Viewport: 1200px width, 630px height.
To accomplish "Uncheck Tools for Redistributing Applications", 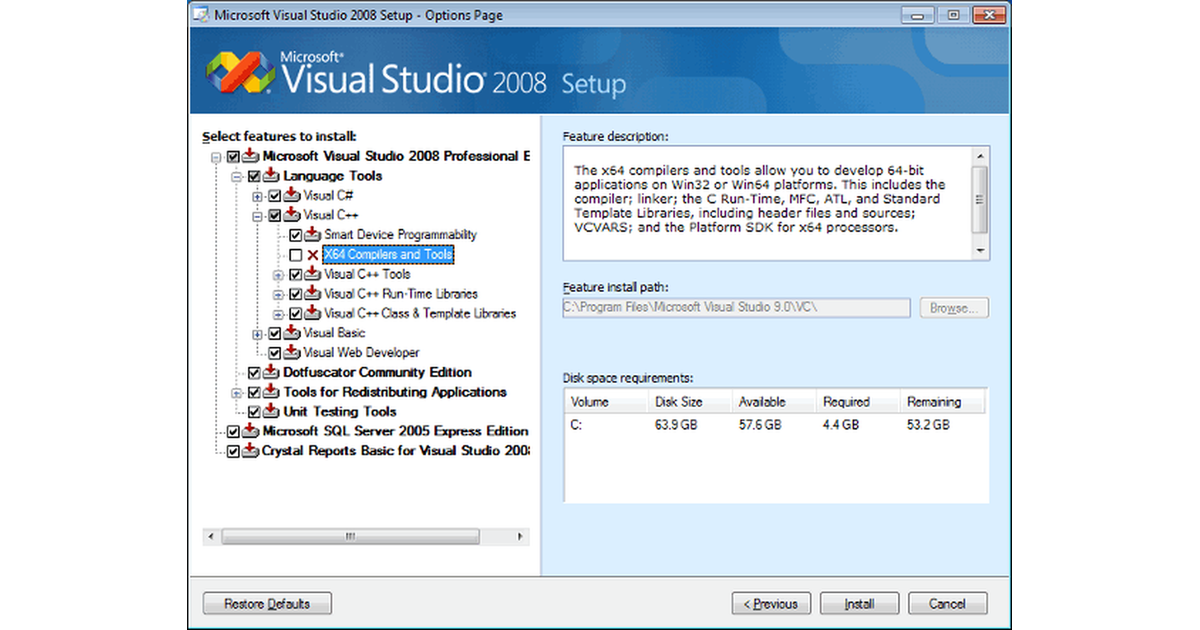I will coord(253,391).
